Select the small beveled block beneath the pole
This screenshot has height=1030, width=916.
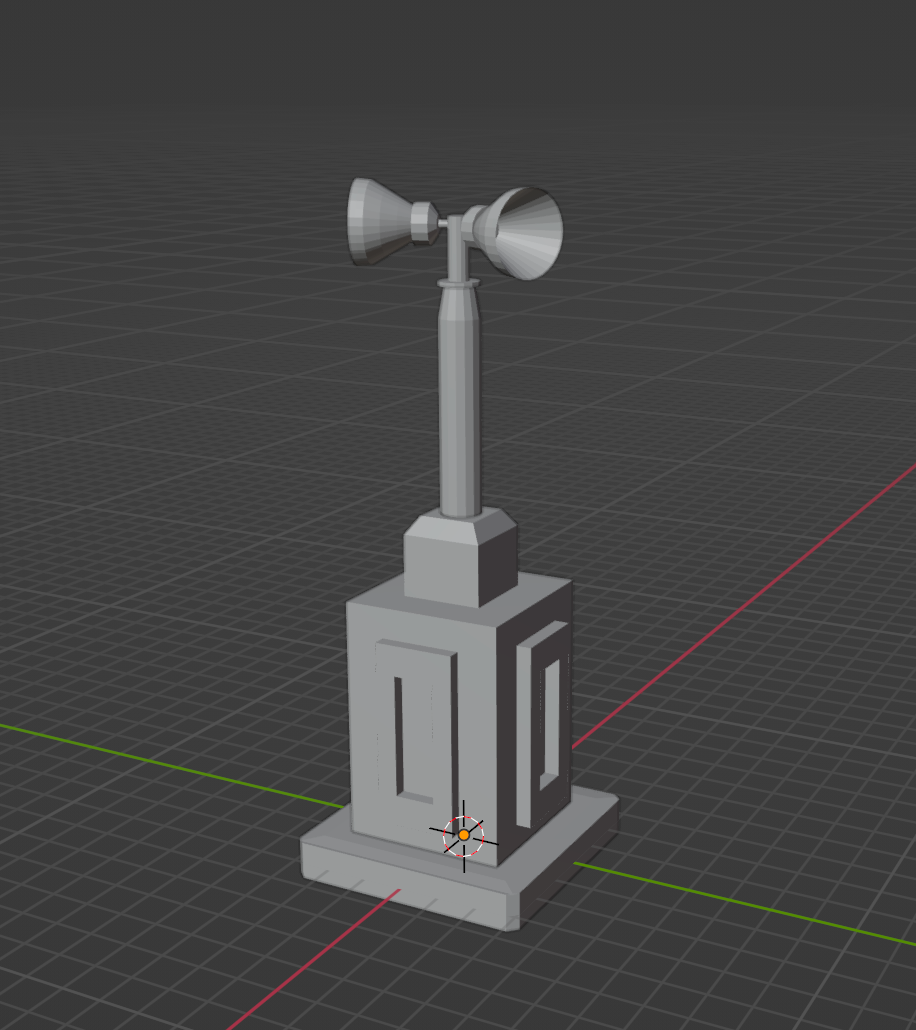[460, 557]
